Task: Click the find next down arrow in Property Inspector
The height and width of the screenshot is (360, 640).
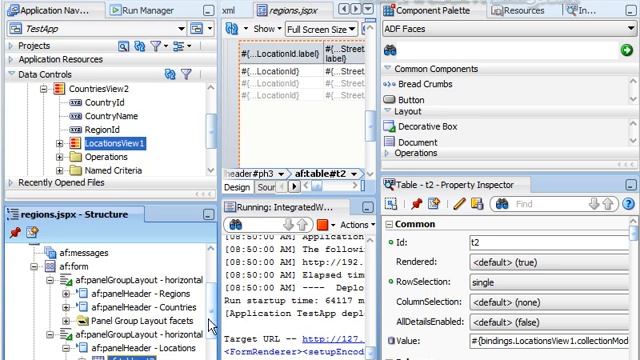Action: tap(594, 204)
